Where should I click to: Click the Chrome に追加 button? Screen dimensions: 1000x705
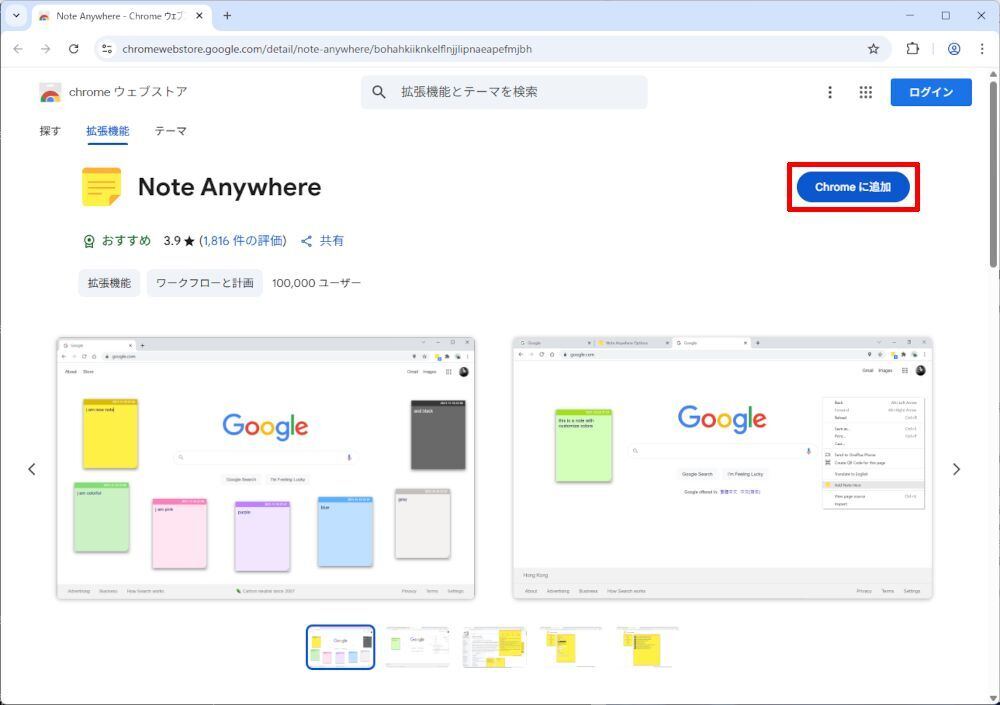click(x=853, y=187)
